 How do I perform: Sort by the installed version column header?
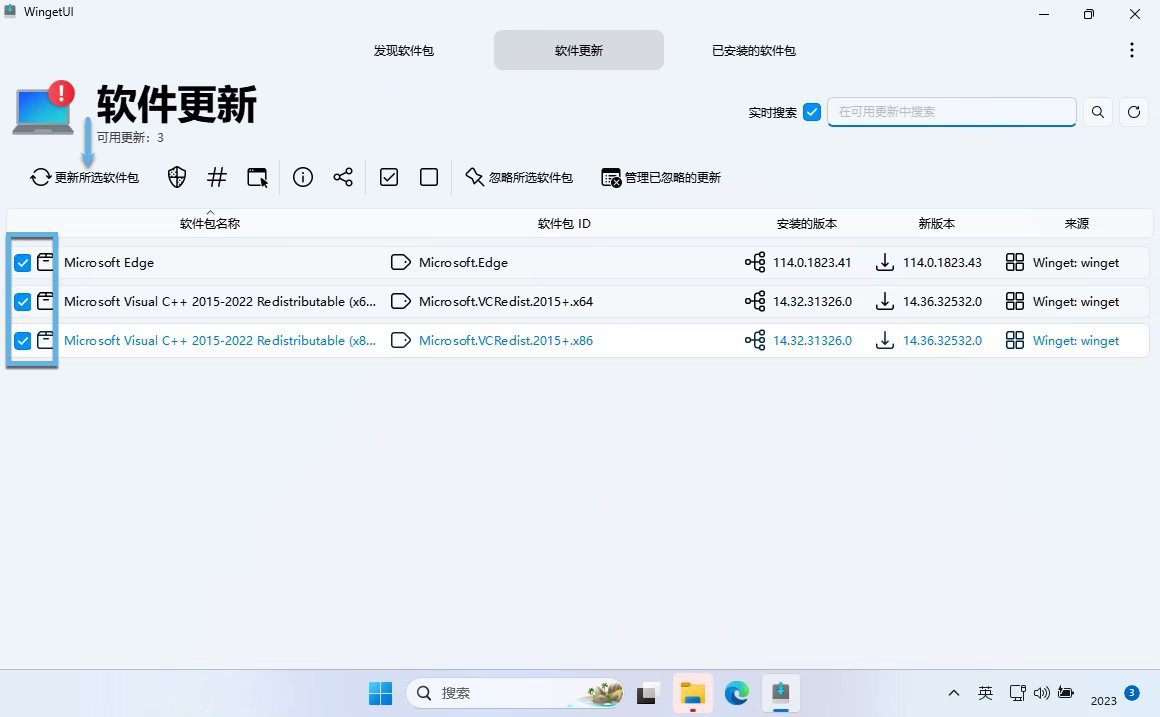point(806,223)
